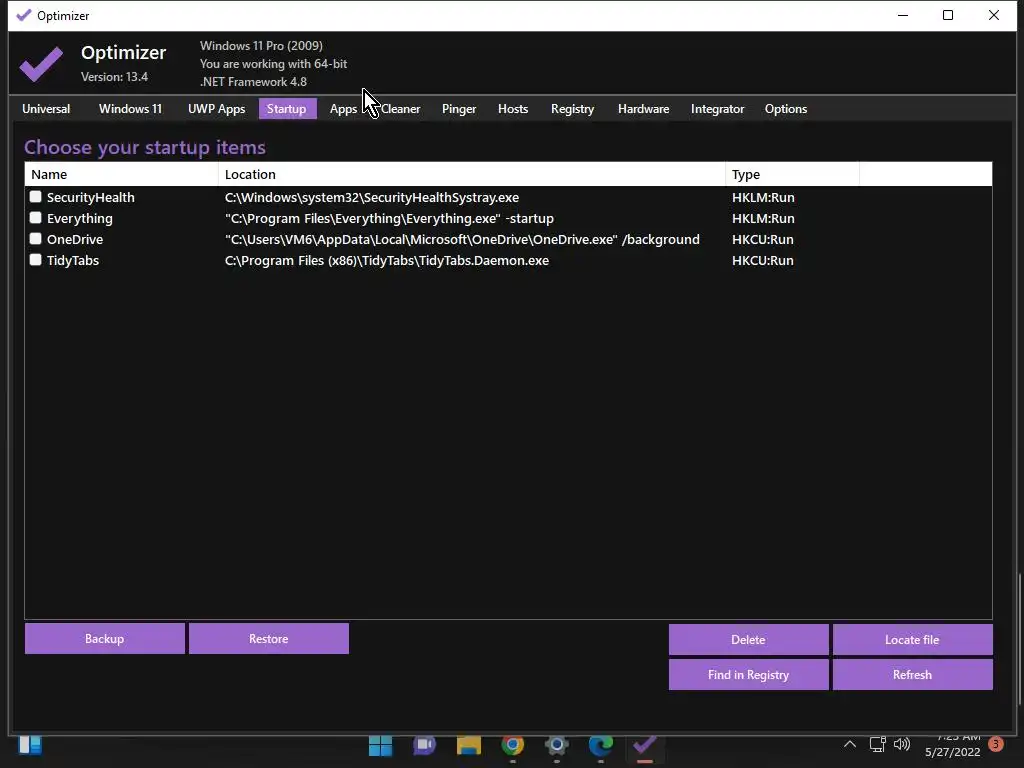Sort by the Location column header

click(x=472, y=174)
